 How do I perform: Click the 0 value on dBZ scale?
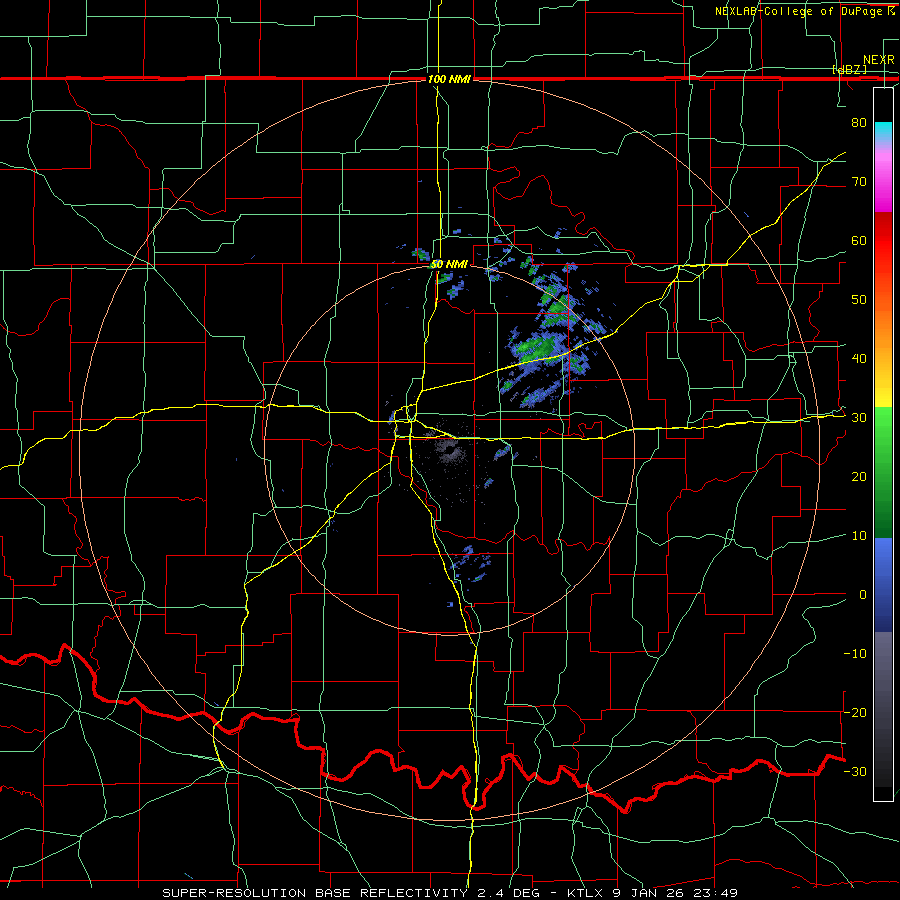pos(863,595)
